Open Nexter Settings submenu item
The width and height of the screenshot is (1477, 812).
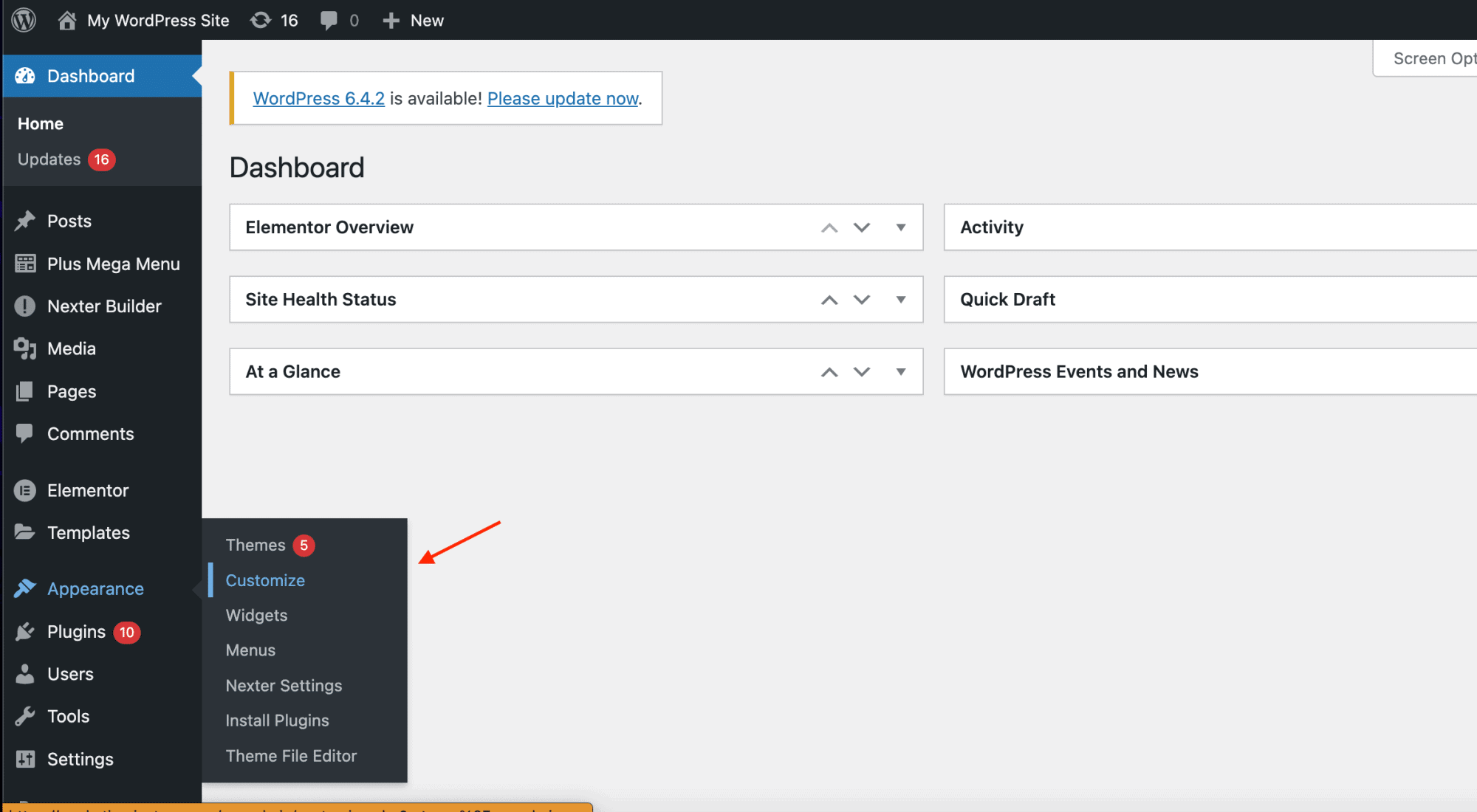284,686
